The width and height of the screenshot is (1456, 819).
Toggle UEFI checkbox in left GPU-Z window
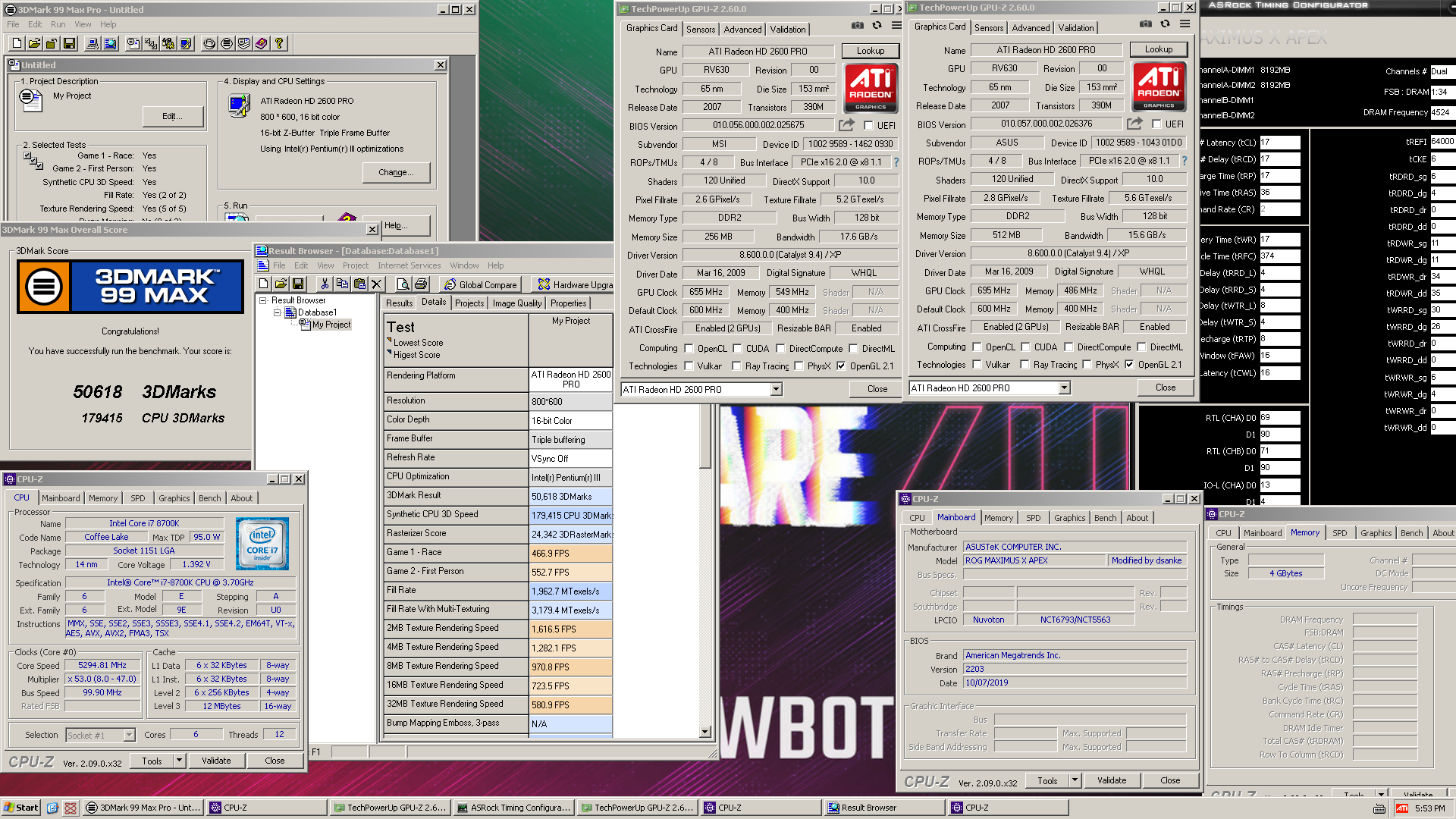tap(869, 126)
